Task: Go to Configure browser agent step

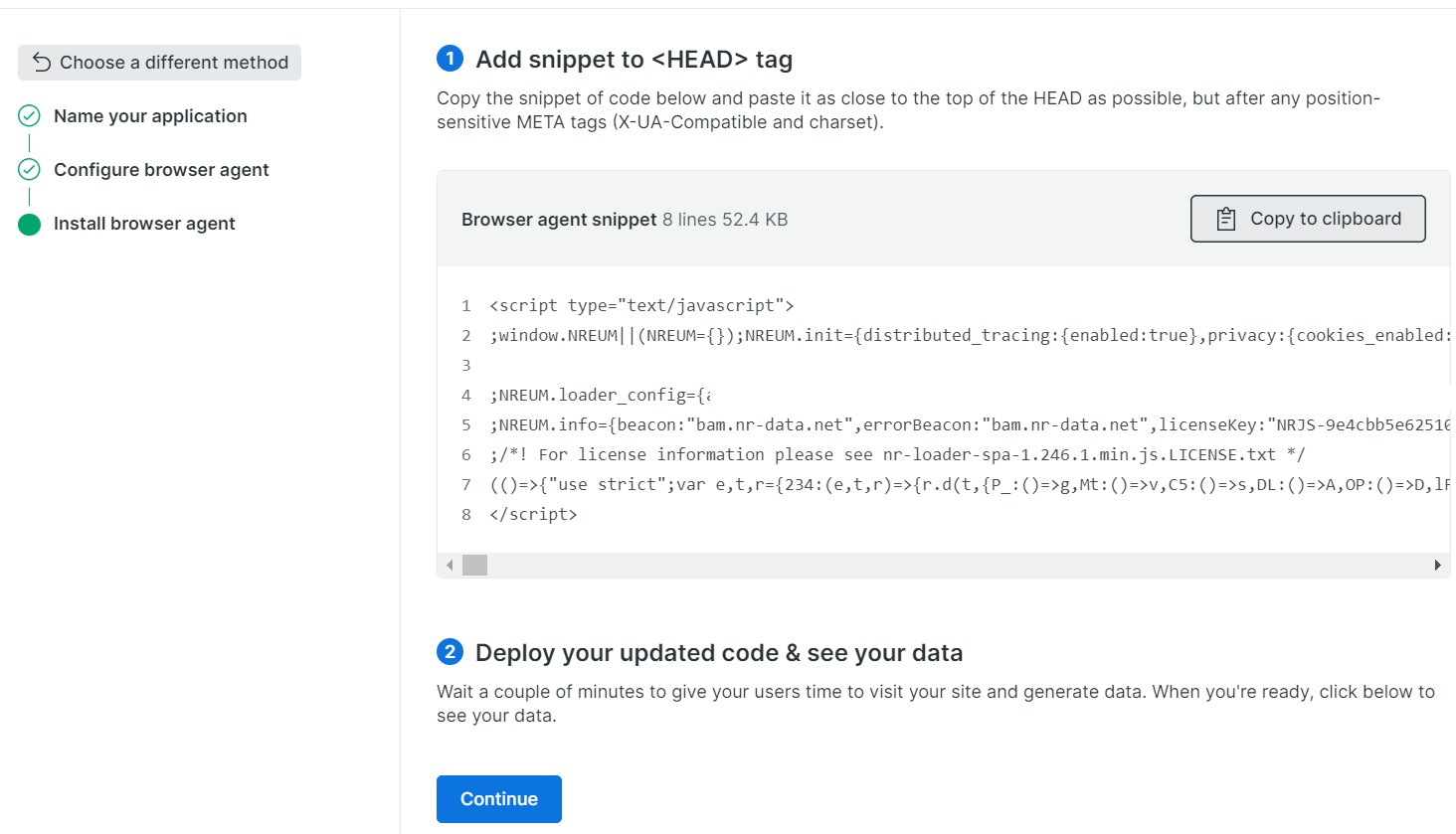Action: (161, 170)
